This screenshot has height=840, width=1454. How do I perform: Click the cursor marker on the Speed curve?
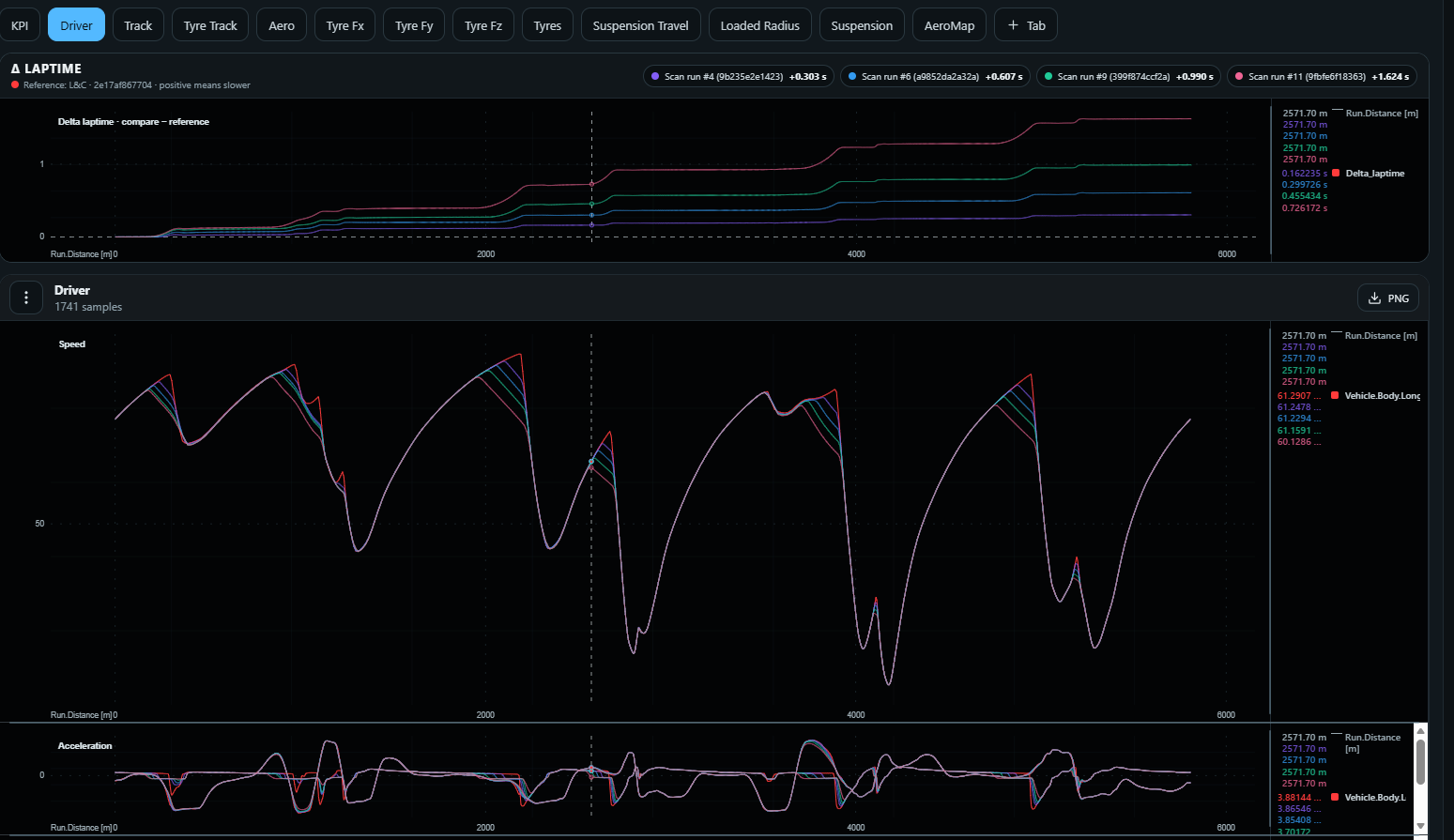(x=591, y=462)
